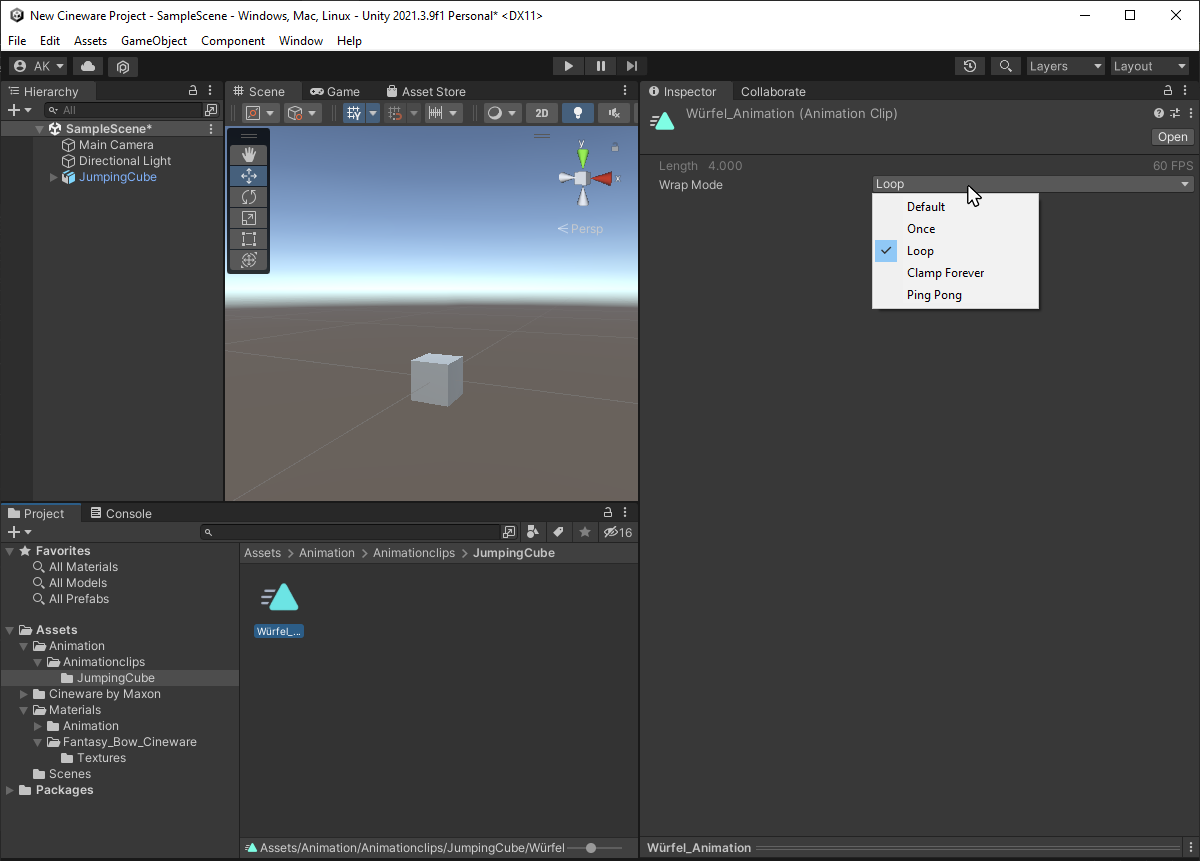
Task: Open Search by Type in Project panel
Action: click(x=533, y=532)
